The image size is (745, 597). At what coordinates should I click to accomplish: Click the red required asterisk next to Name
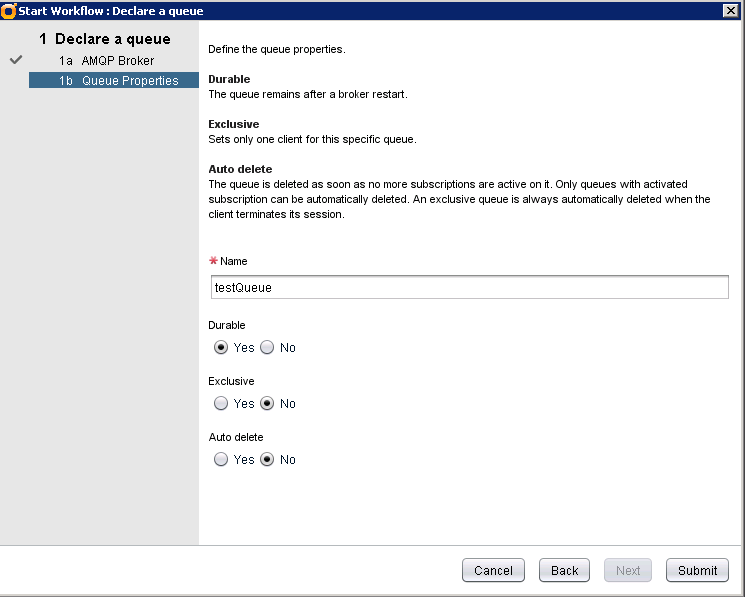pyautogui.click(x=213, y=261)
